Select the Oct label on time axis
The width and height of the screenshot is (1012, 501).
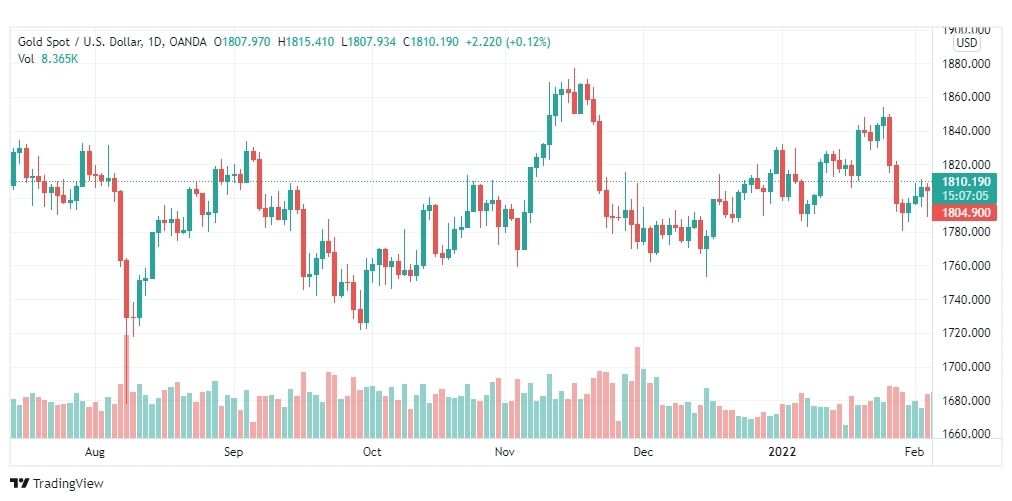tap(372, 452)
